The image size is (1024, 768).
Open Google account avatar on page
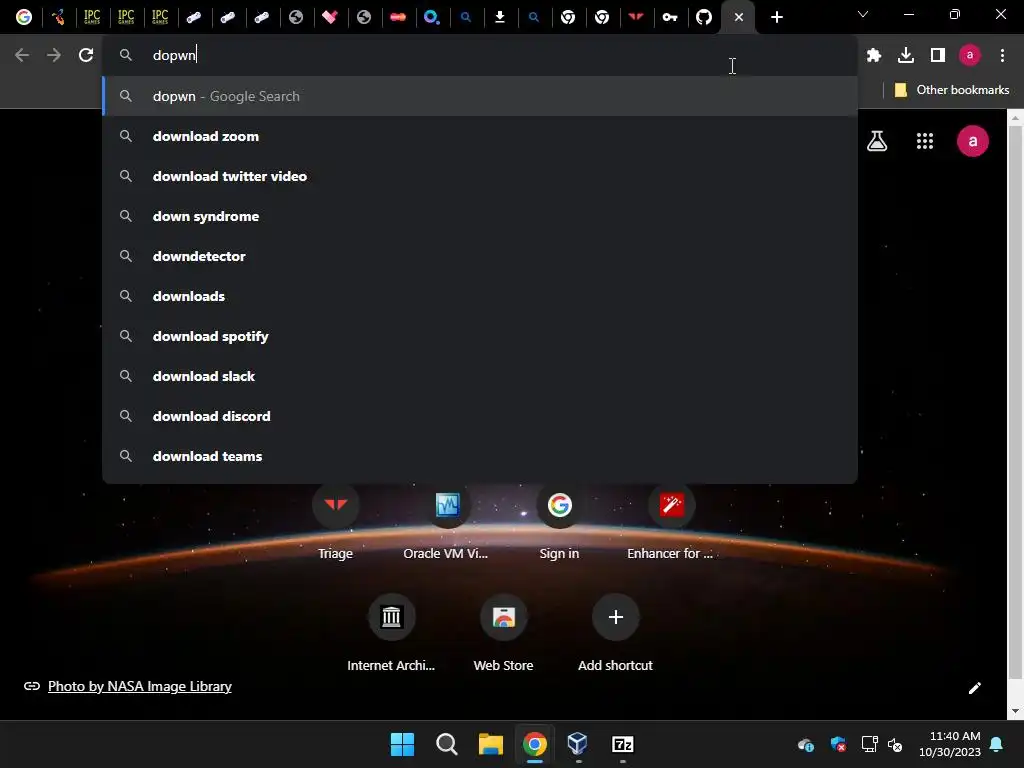[972, 141]
